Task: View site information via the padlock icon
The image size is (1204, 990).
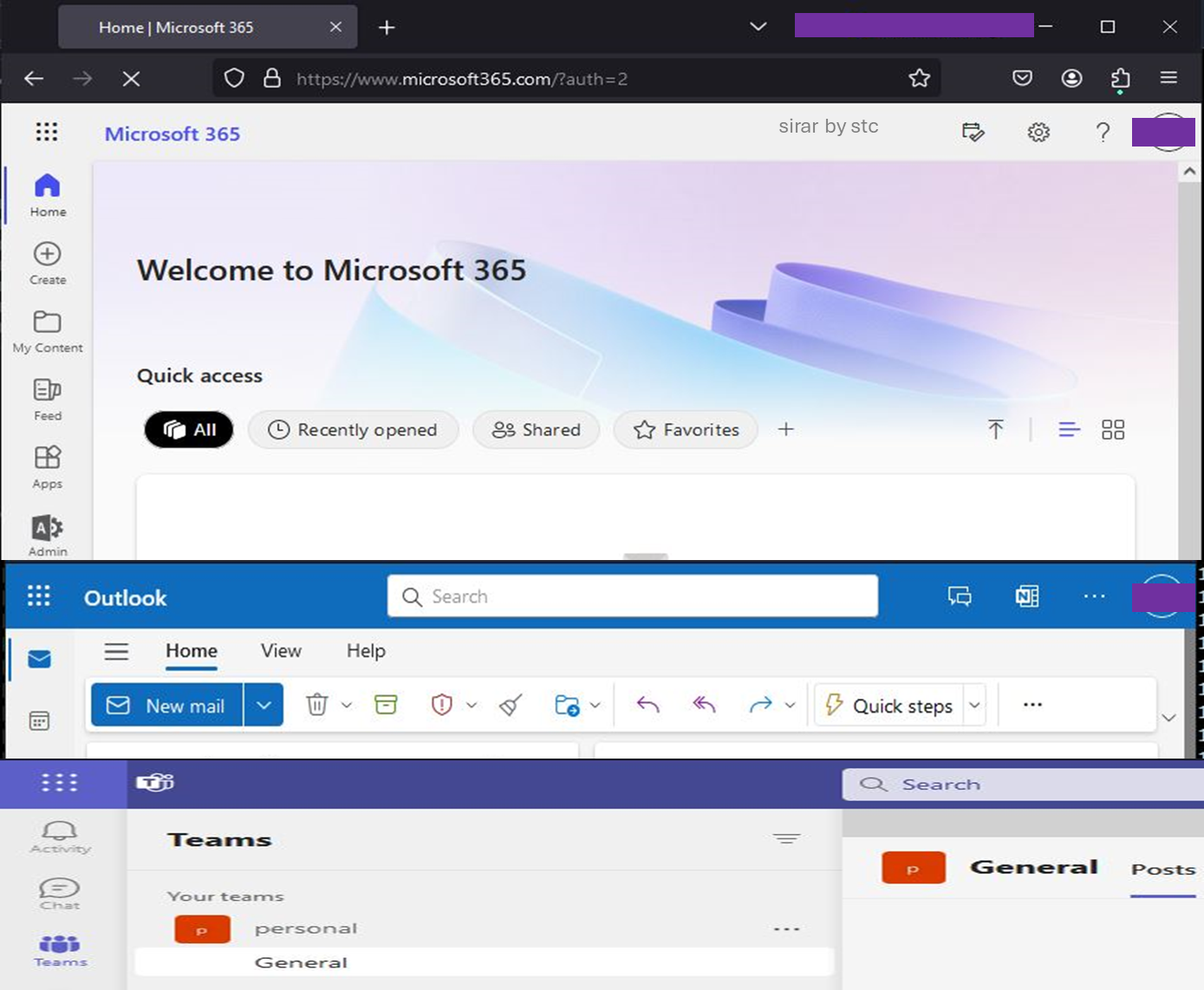Action: [272, 79]
